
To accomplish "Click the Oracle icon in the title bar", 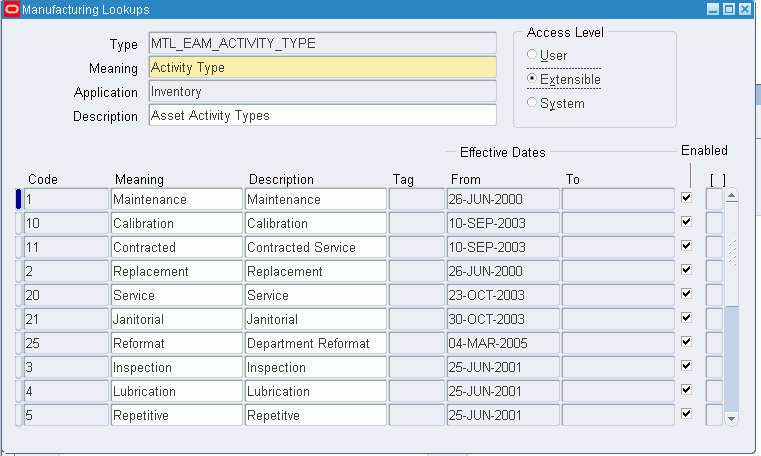I will (12, 9).
